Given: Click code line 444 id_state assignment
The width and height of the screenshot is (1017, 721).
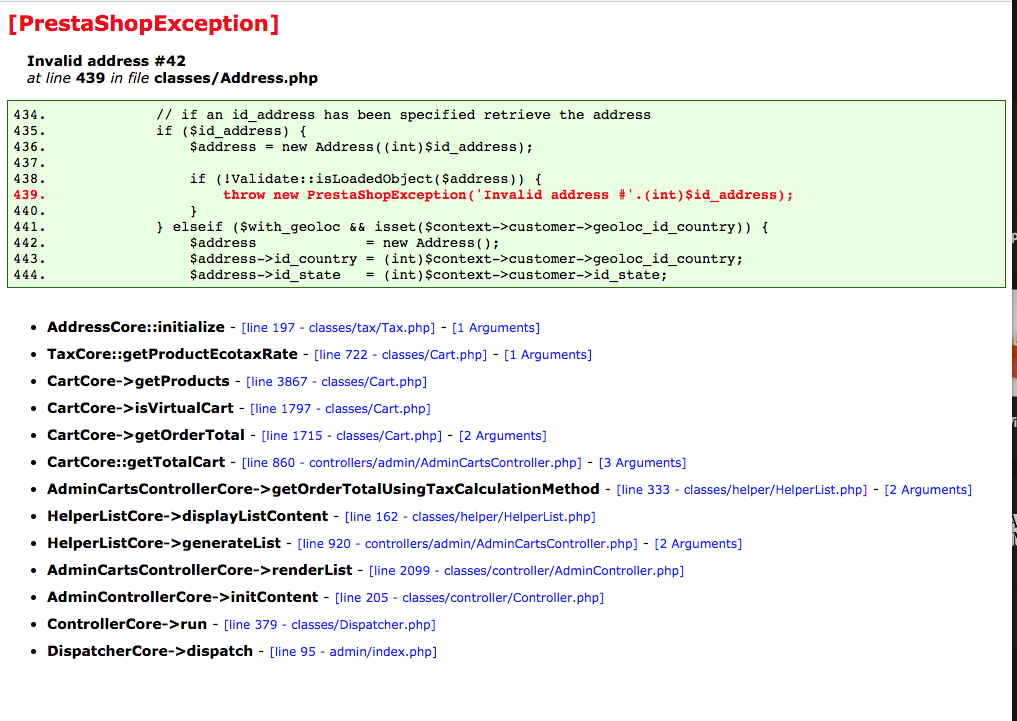Looking at the screenshot, I should (x=428, y=275).
